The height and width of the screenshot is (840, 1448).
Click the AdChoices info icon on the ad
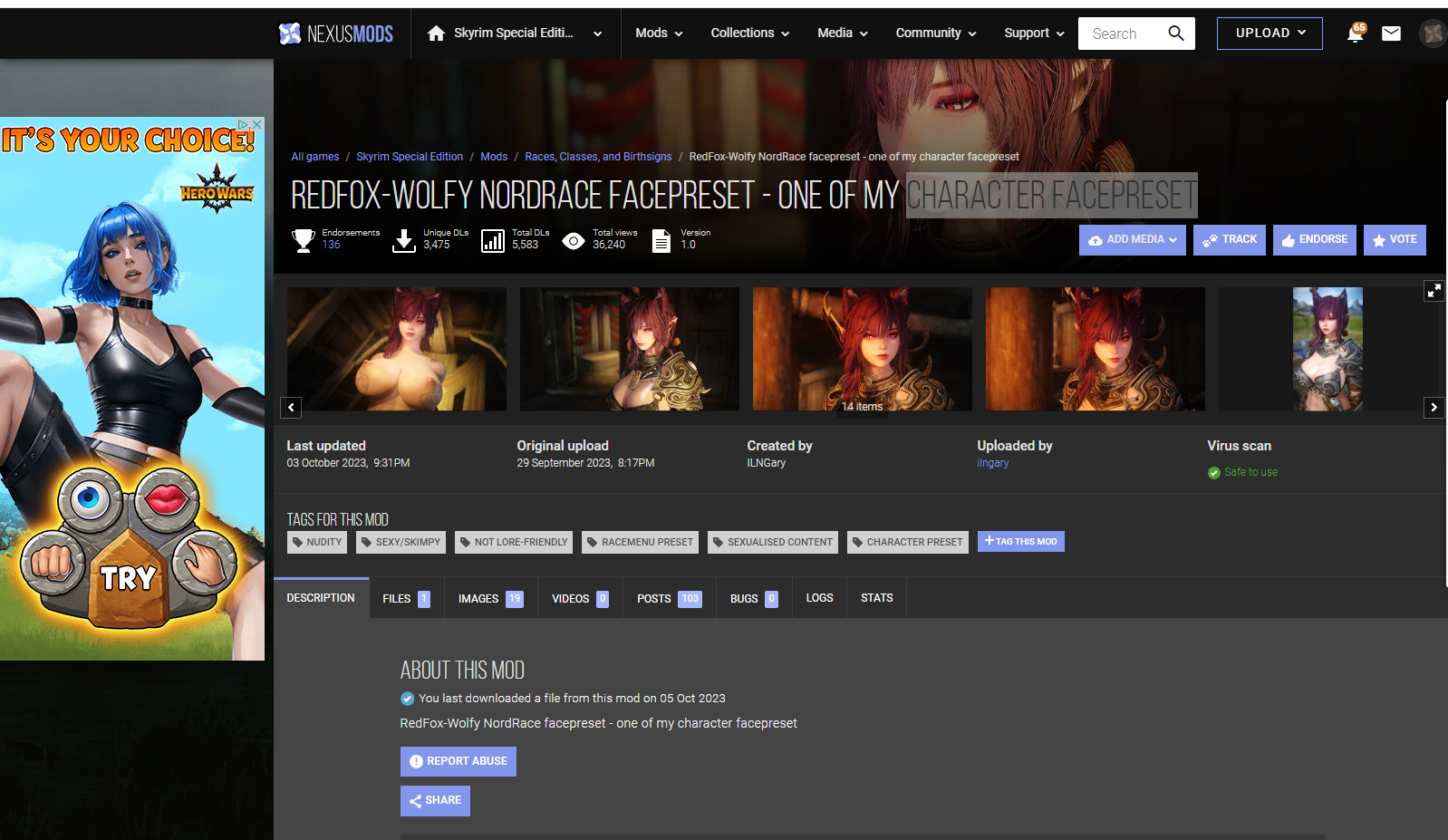coord(244,124)
